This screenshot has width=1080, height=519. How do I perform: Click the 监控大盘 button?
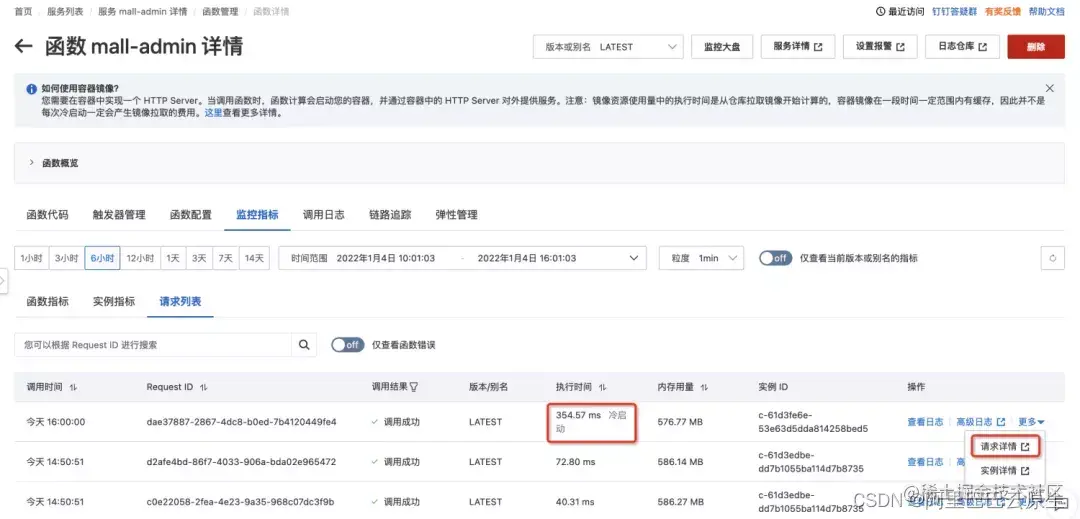[x=721, y=47]
